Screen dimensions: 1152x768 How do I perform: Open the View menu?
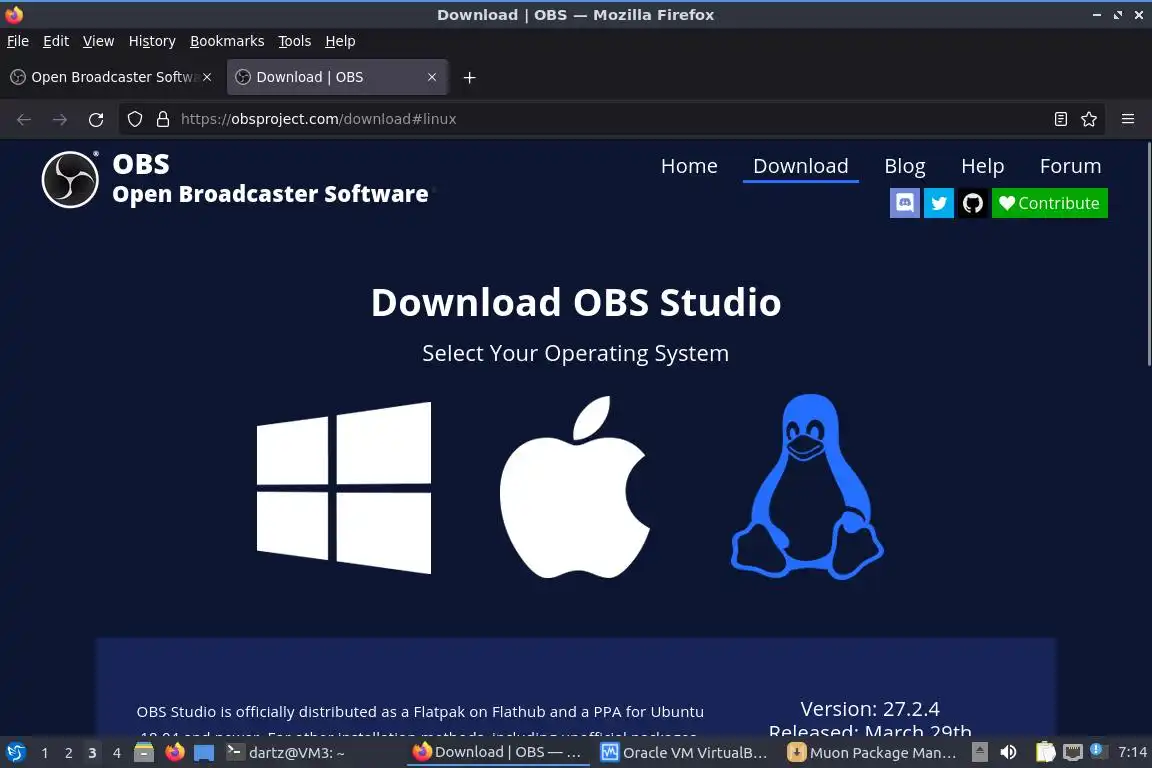click(98, 41)
